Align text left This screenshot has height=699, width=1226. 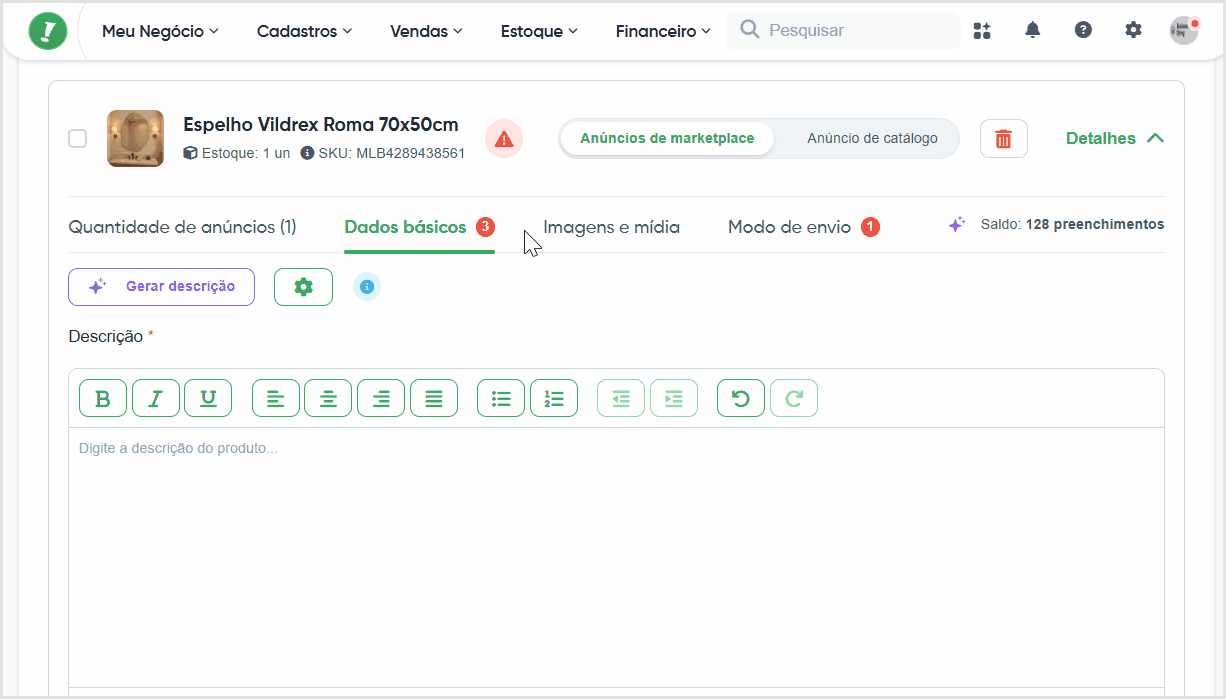(x=276, y=398)
